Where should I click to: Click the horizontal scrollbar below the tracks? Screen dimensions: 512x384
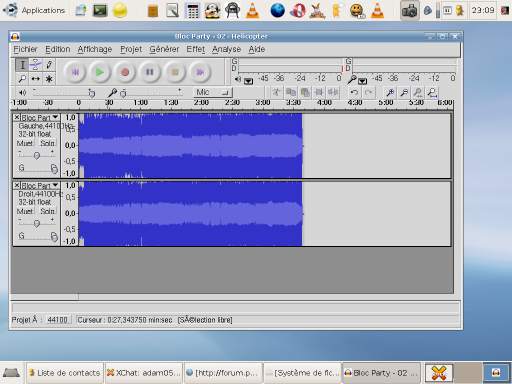point(232,297)
